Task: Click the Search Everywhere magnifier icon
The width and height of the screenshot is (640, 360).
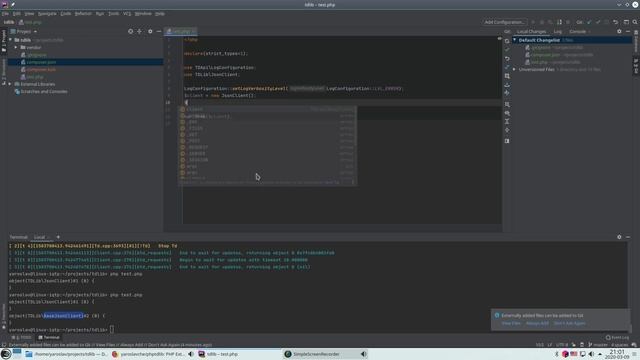Action: coord(635,22)
